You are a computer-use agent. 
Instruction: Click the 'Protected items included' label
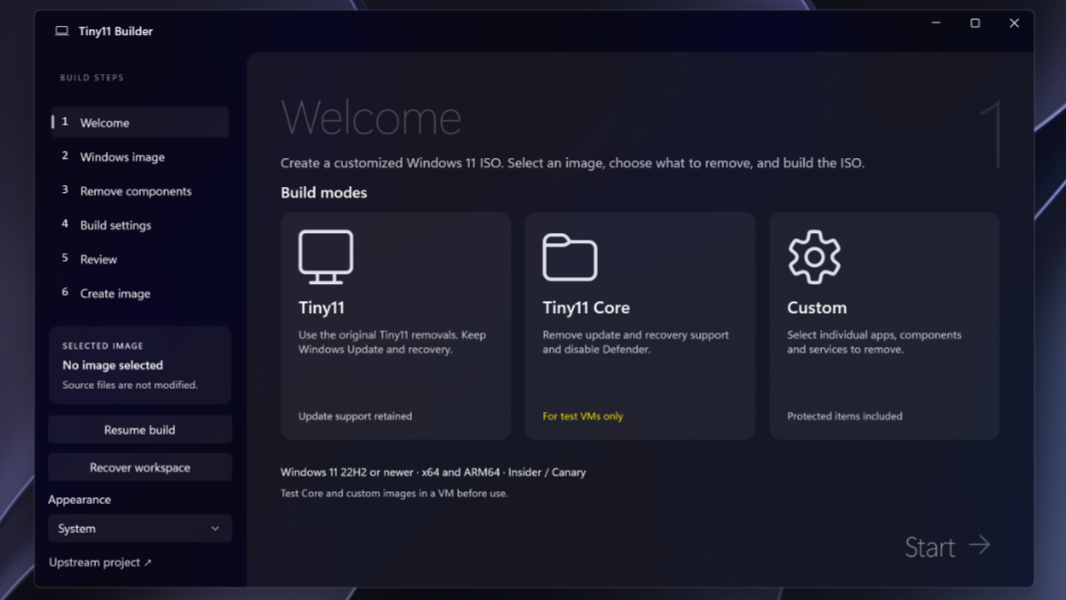[844, 417]
